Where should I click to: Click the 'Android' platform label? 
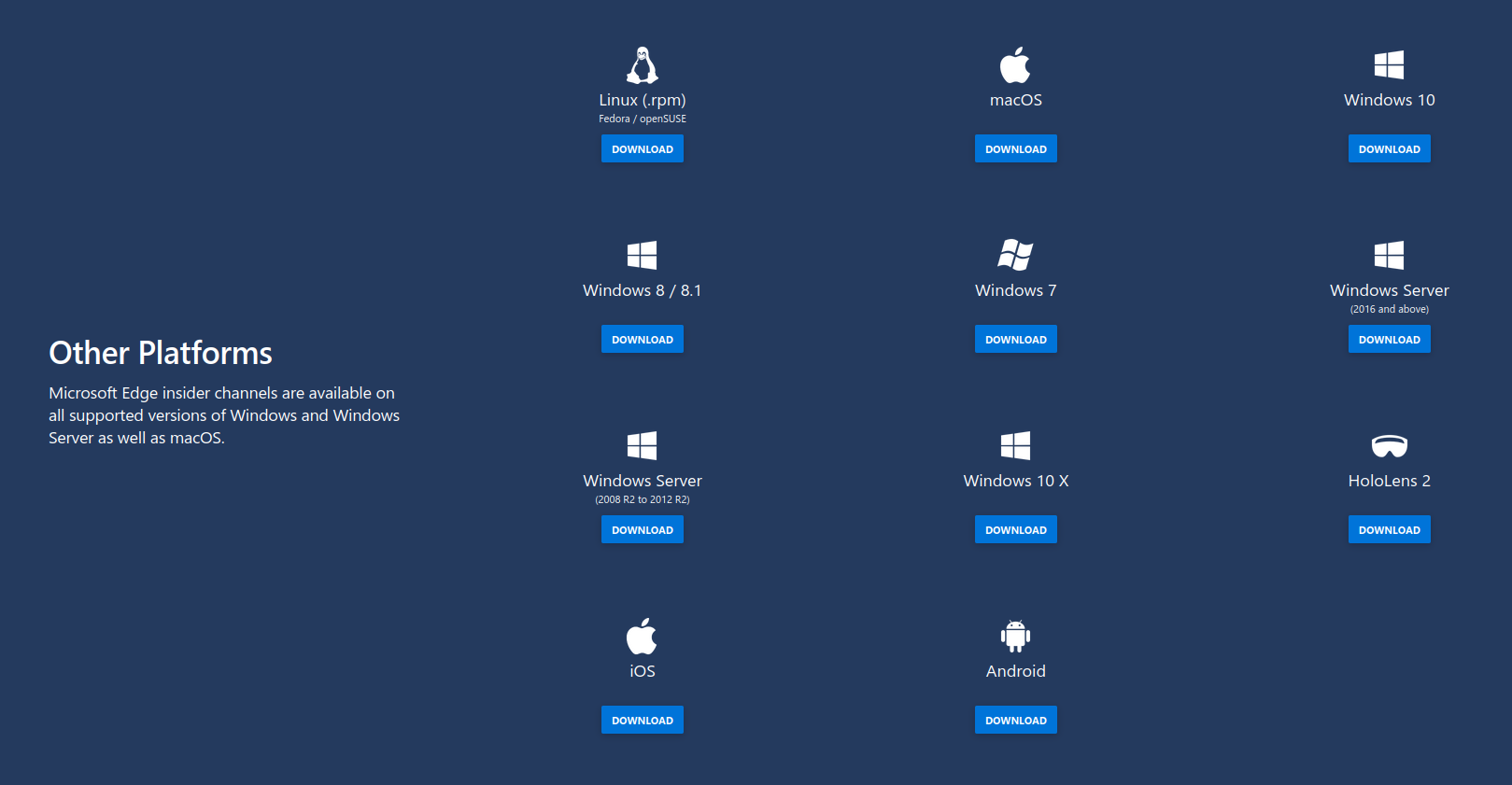(1016, 671)
